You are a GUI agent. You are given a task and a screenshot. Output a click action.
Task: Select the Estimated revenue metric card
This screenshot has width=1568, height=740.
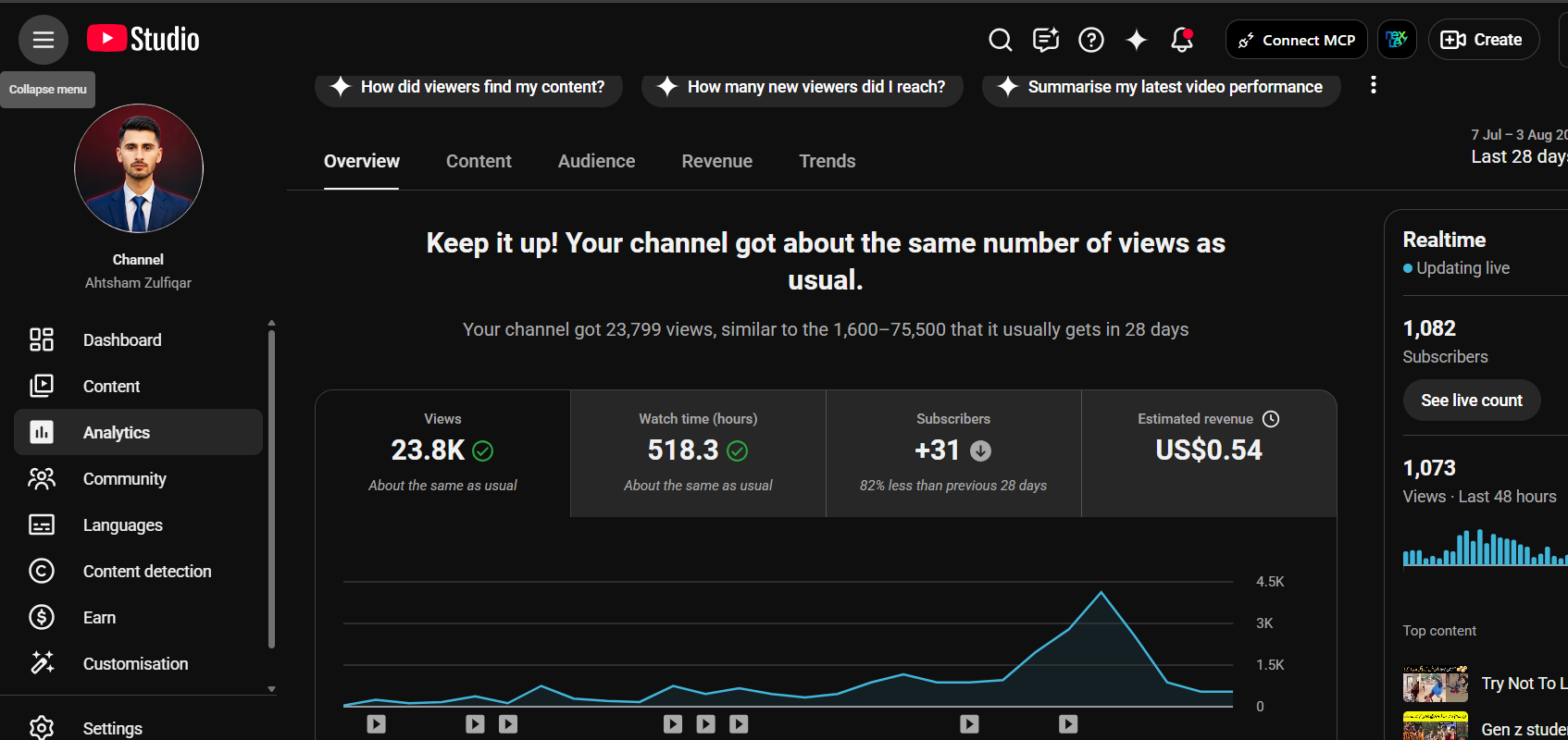point(1210,453)
